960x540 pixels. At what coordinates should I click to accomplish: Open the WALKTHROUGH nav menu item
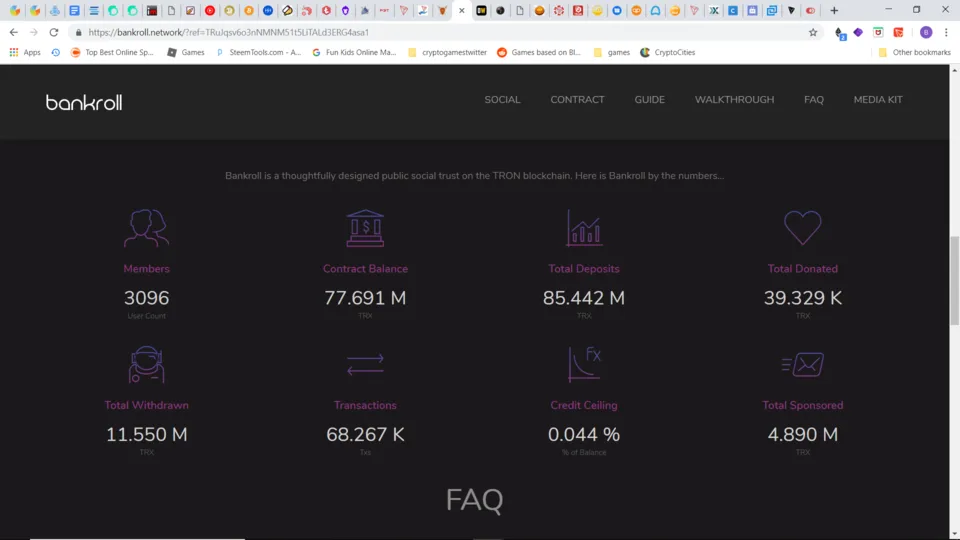tap(734, 100)
